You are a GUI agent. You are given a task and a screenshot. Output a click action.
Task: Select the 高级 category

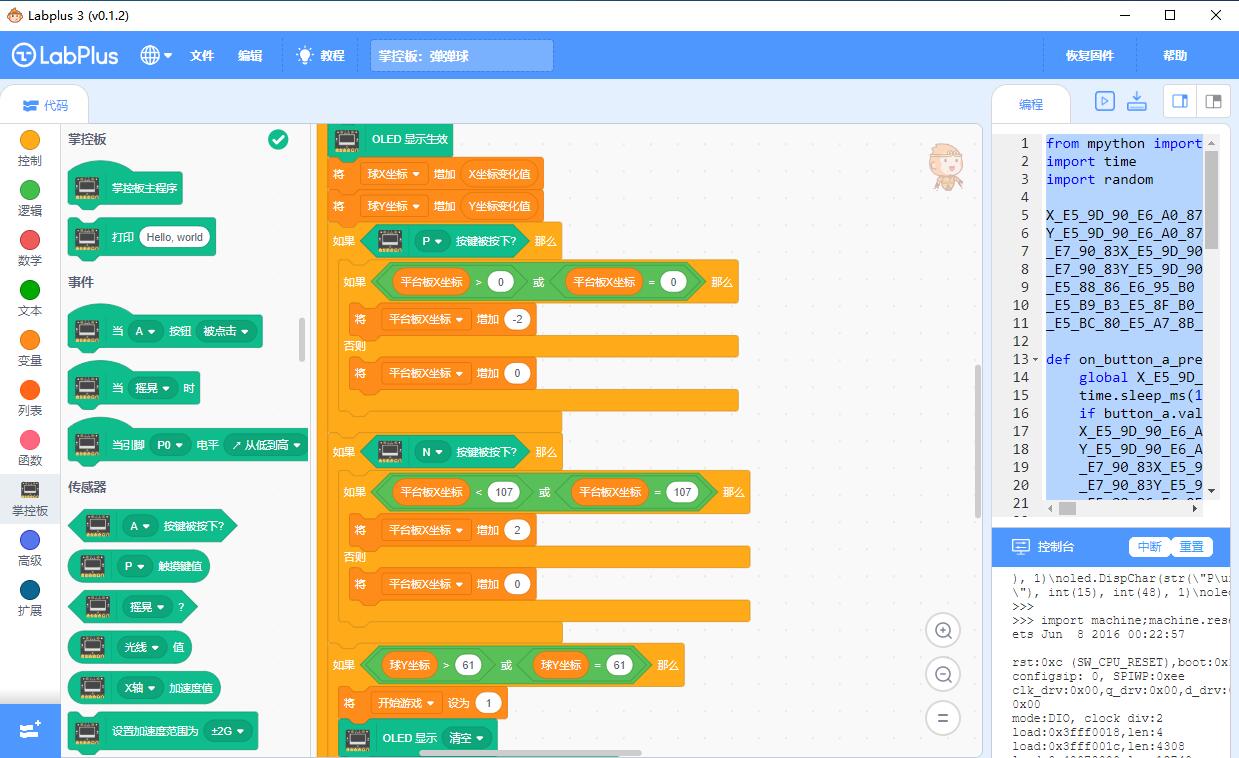click(30, 548)
